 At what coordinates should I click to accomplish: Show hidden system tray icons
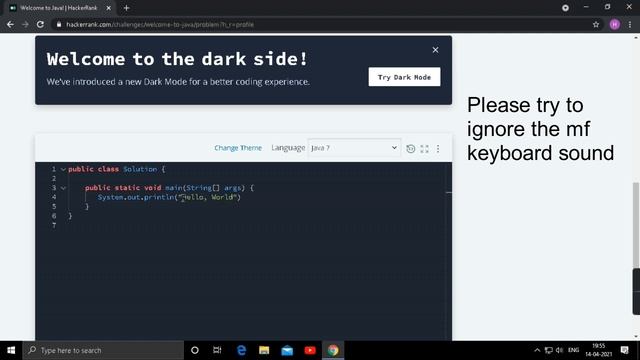point(537,350)
